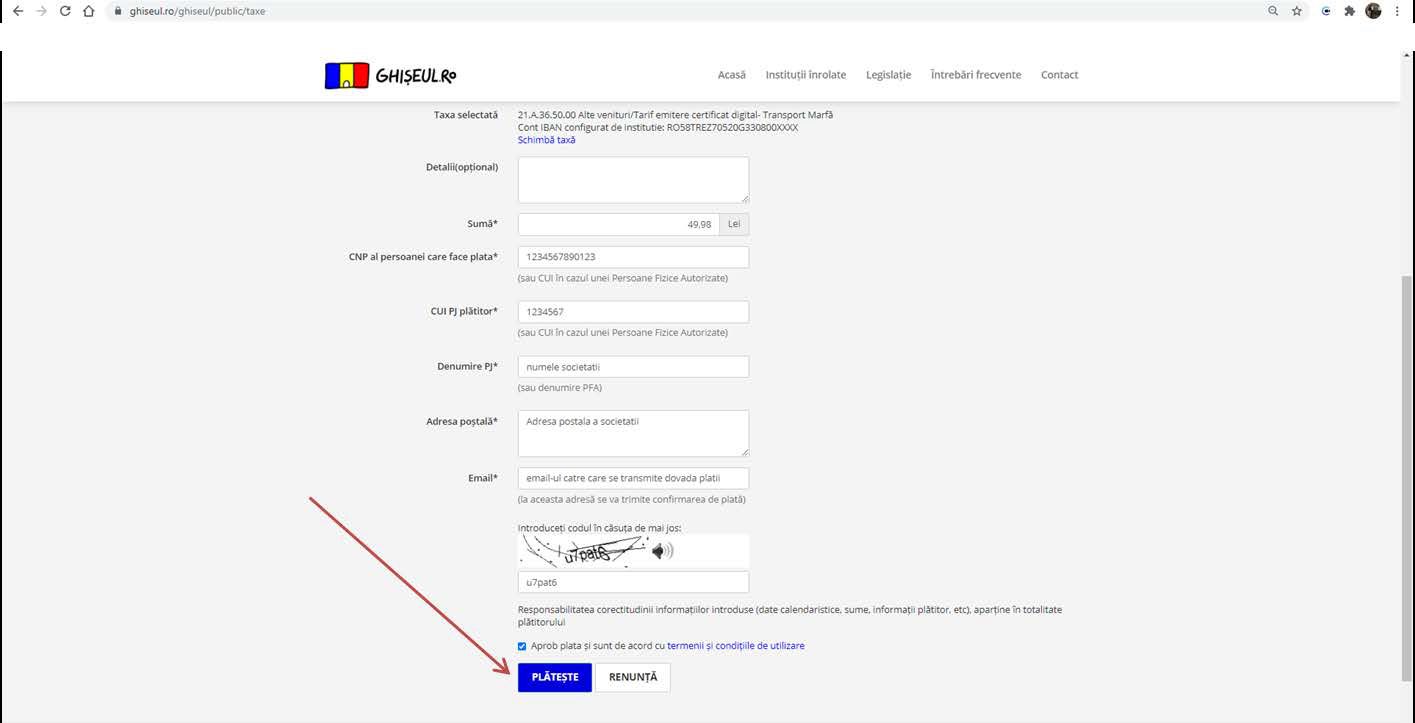
Task: Click the Sumă amount input field
Action: [x=618, y=225]
